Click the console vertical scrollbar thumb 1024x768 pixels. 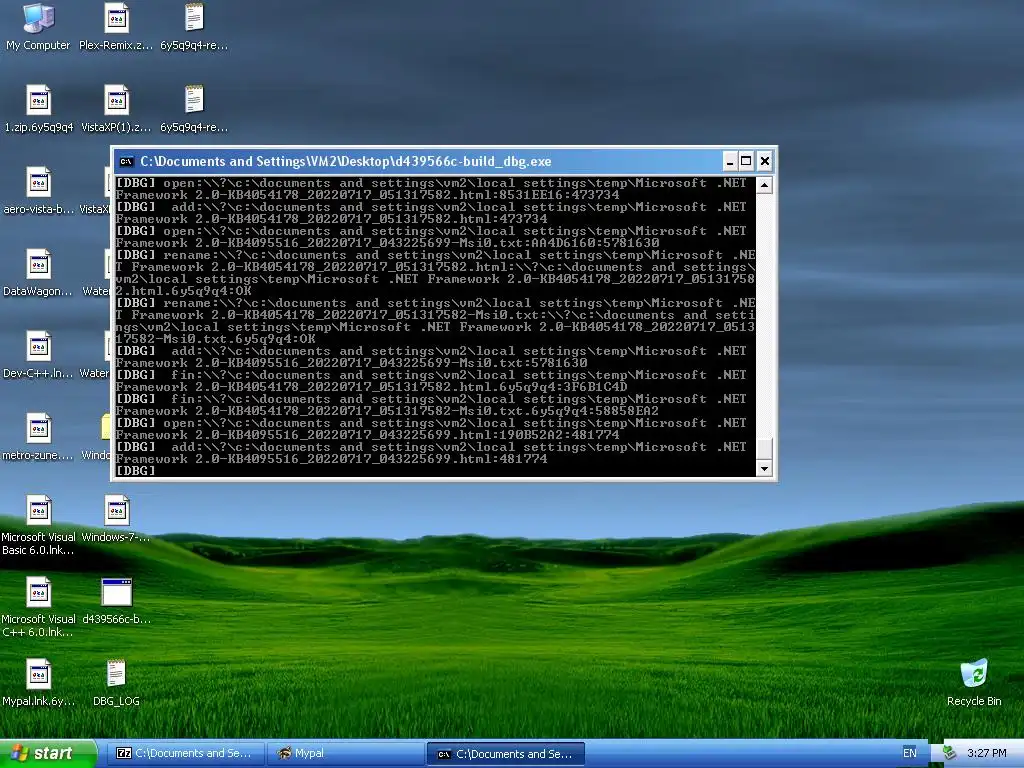(x=764, y=449)
